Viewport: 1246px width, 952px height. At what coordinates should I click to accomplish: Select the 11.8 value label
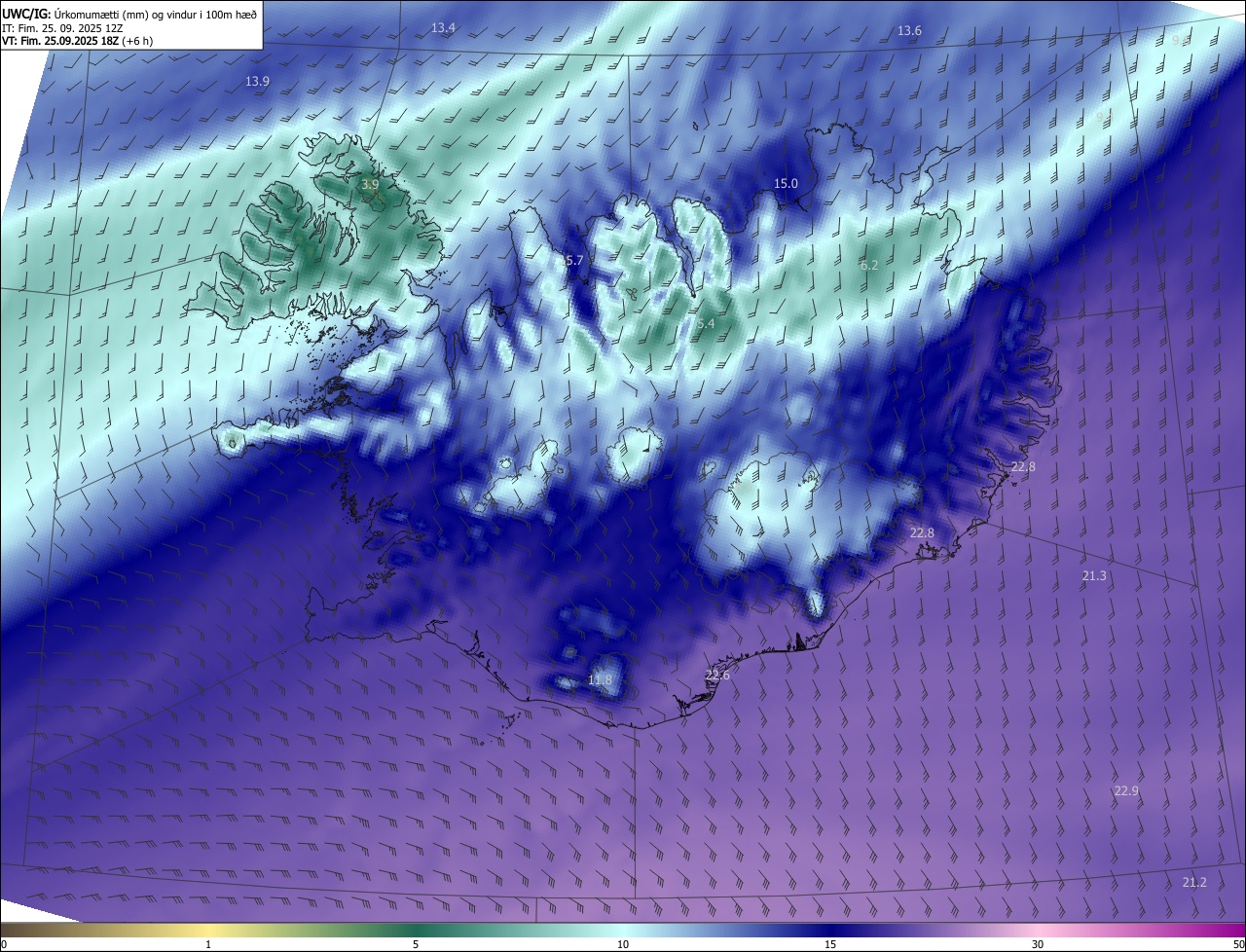click(601, 679)
